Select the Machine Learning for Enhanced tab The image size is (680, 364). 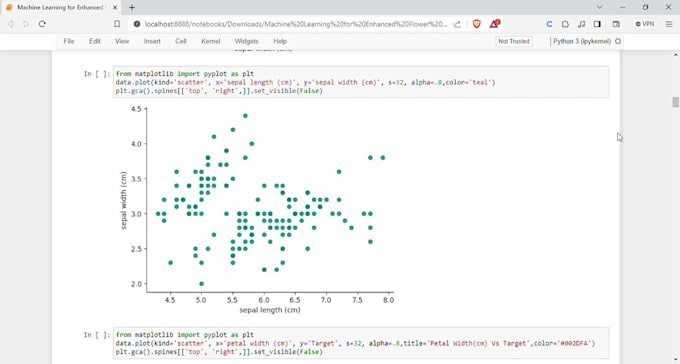point(61,7)
